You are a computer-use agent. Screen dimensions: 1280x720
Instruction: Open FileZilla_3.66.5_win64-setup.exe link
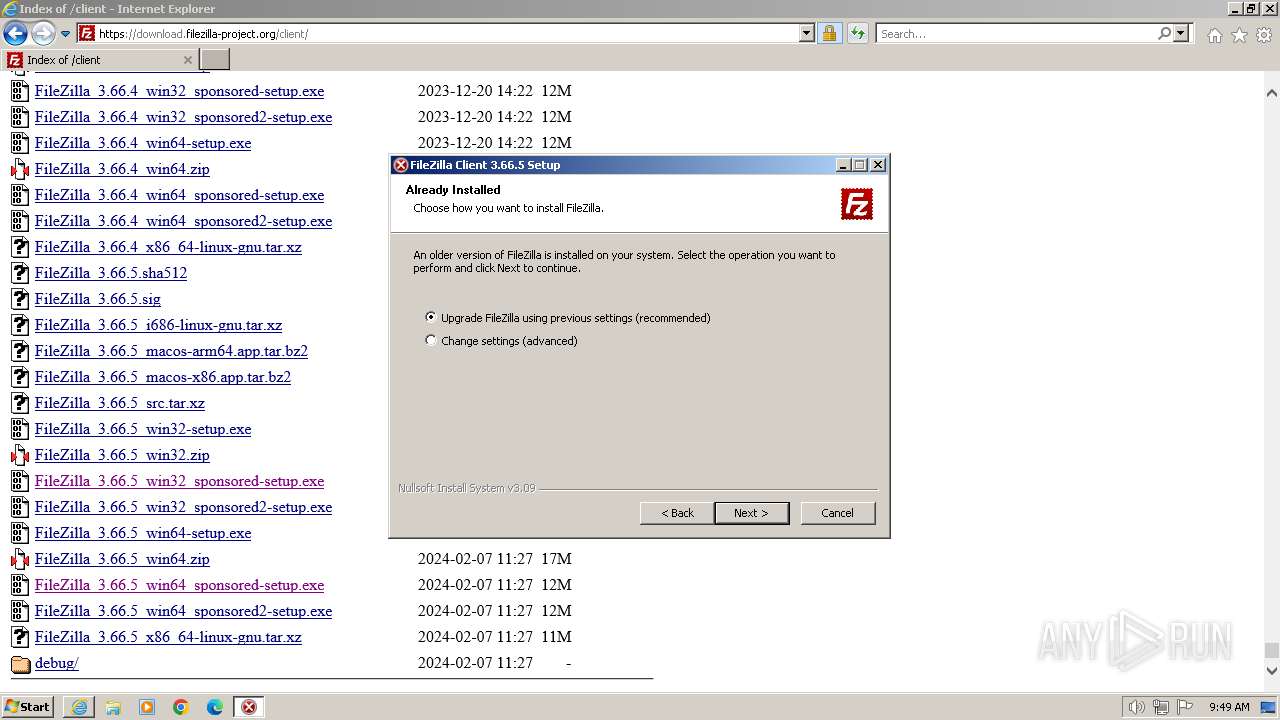(143, 533)
